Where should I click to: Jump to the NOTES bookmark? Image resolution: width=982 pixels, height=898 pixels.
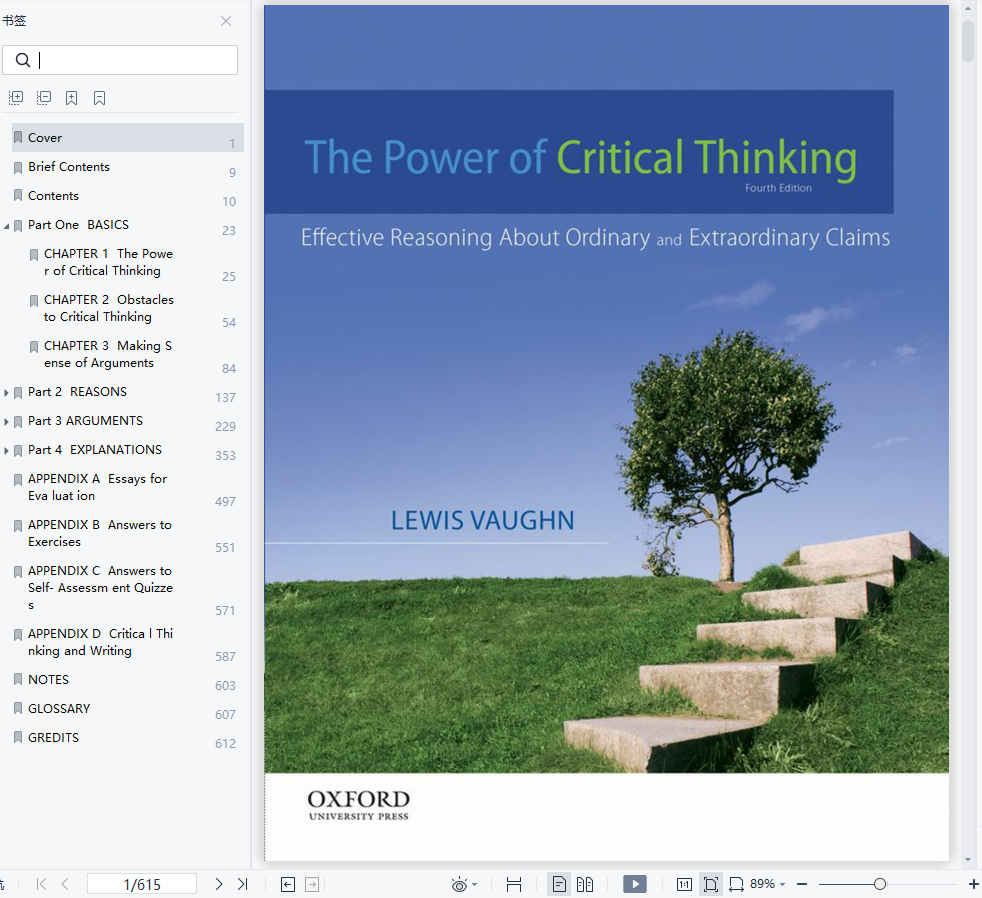point(48,679)
